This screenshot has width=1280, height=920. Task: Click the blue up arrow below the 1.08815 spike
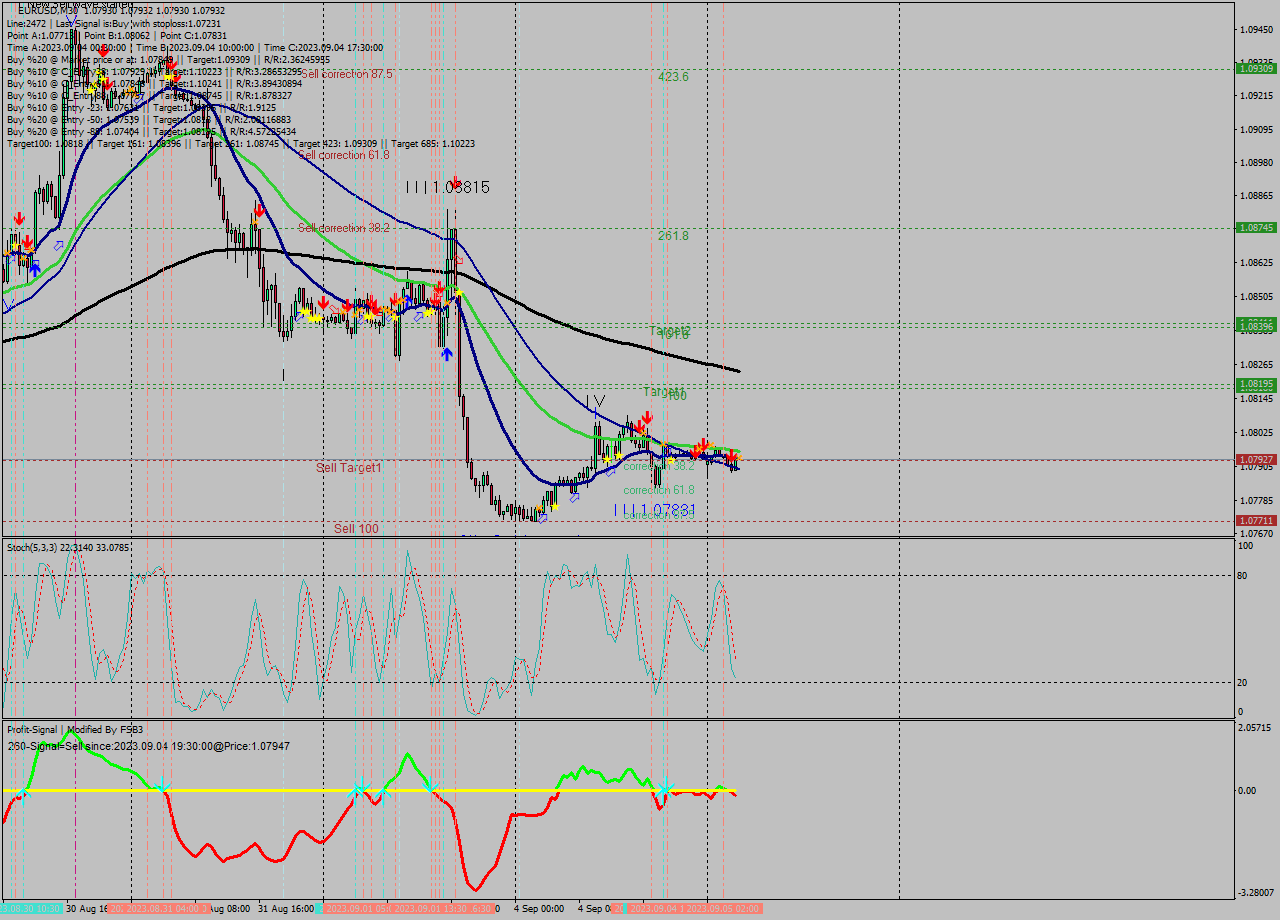pos(447,354)
